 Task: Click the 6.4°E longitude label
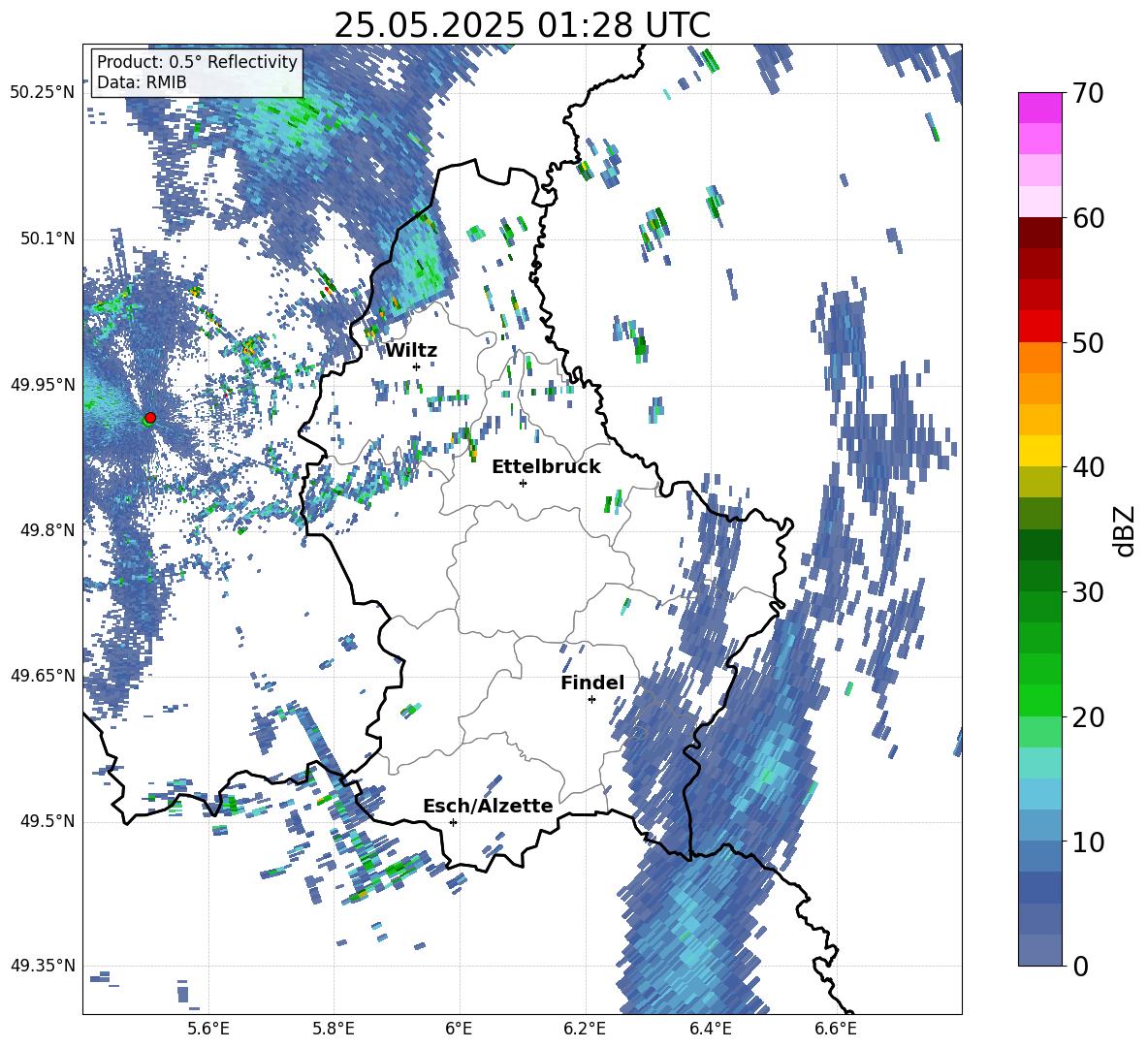(x=710, y=1029)
